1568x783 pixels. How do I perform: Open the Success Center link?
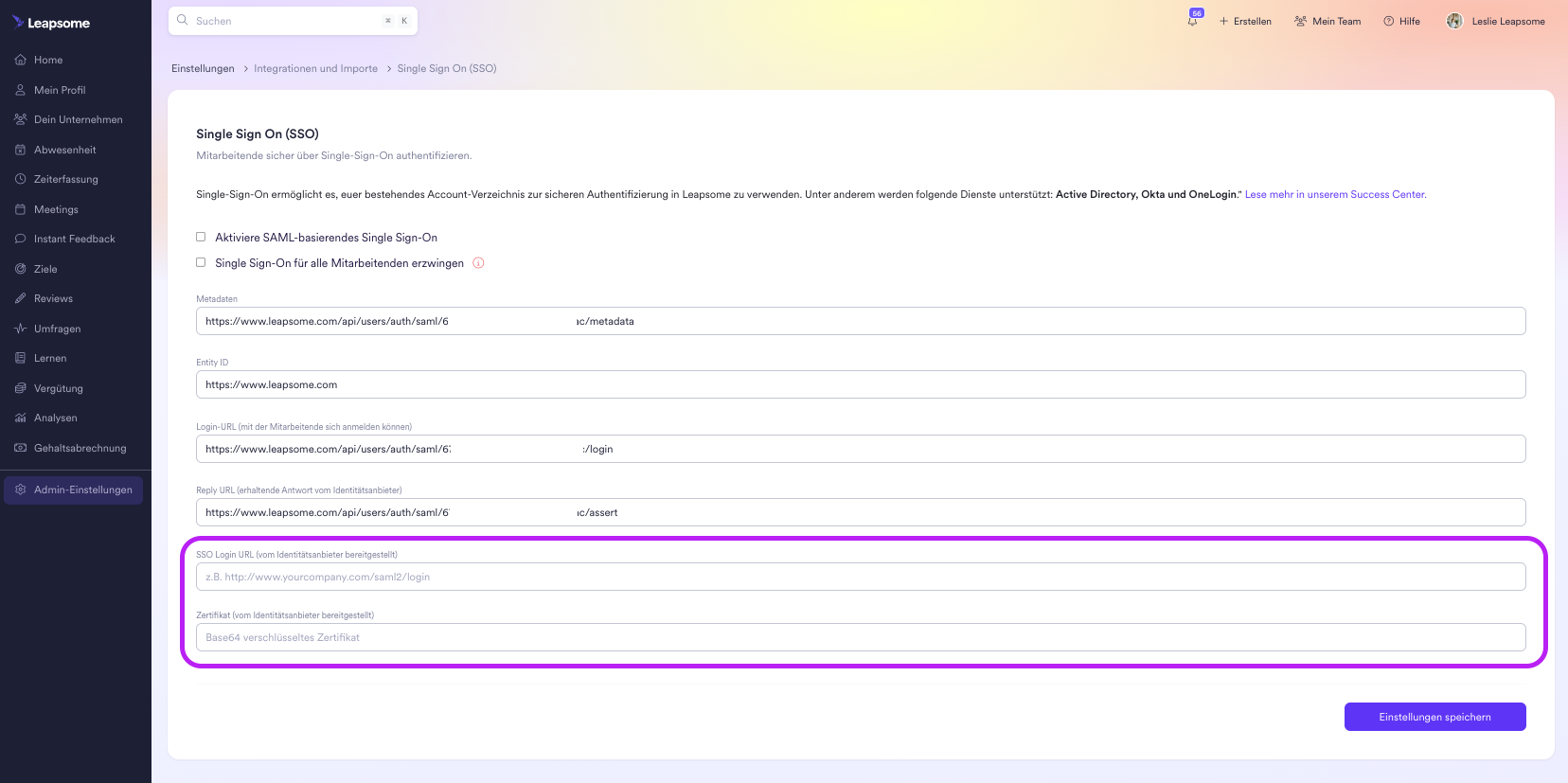(x=1335, y=194)
